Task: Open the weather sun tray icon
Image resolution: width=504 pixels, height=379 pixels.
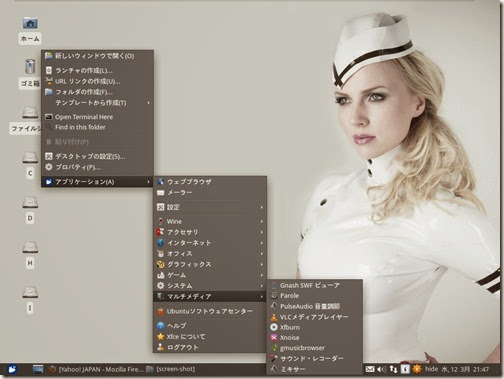Action: [417, 369]
